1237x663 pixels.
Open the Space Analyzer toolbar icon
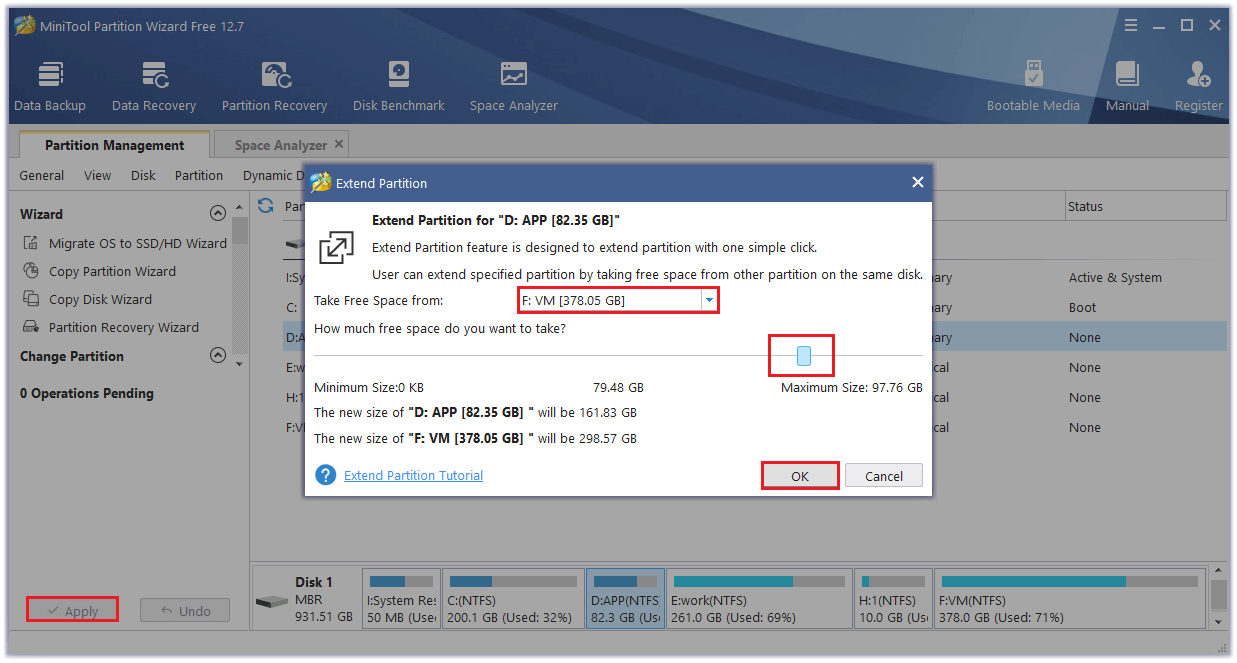point(514,86)
